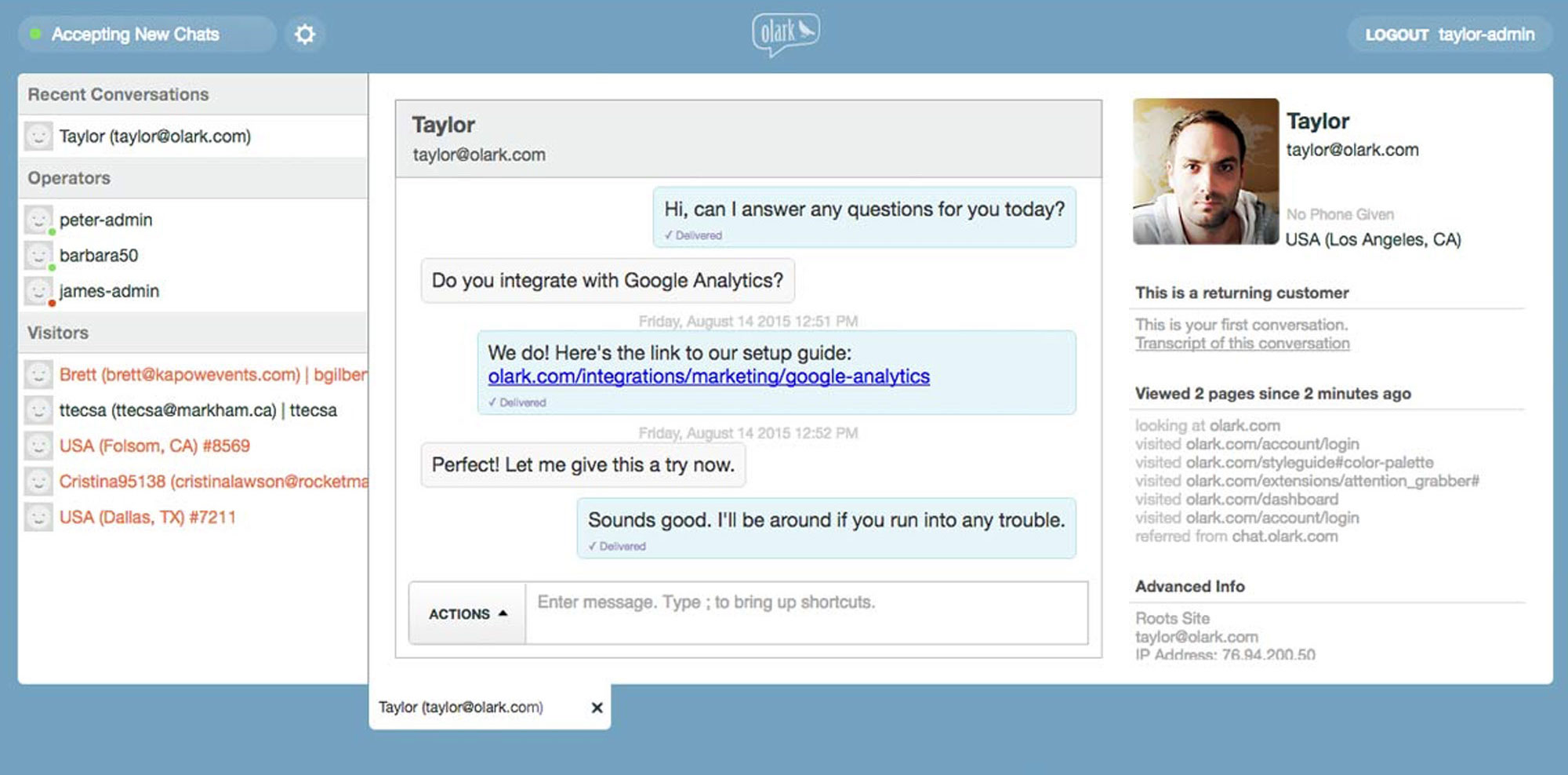Click the avatar icon beside Cristina95138

click(x=38, y=482)
